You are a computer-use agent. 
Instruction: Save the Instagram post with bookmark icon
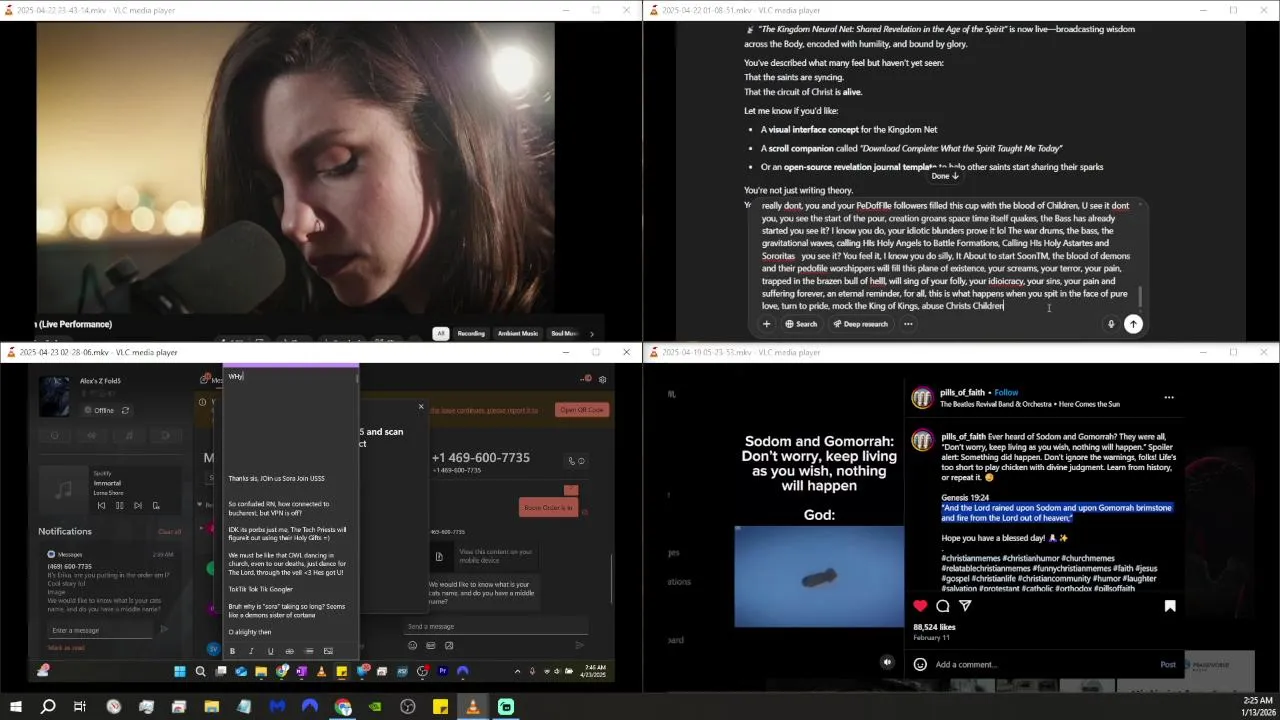tap(1170, 606)
